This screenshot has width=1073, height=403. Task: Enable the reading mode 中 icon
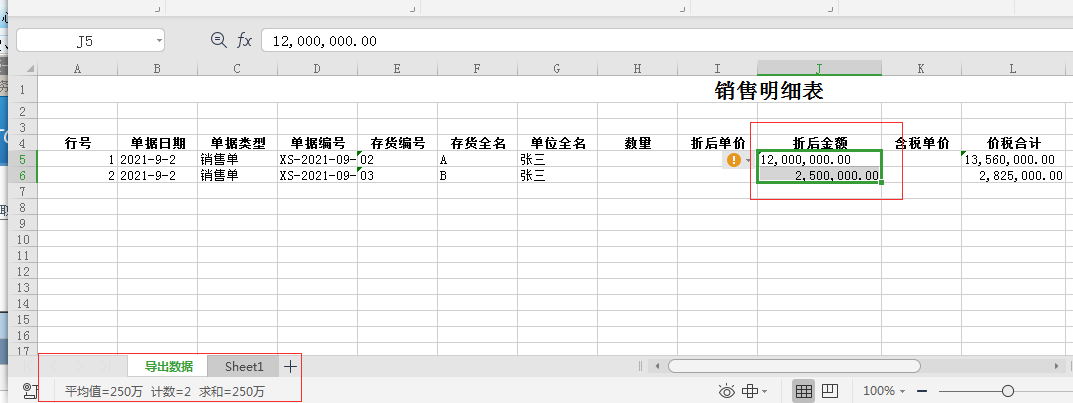[x=750, y=391]
